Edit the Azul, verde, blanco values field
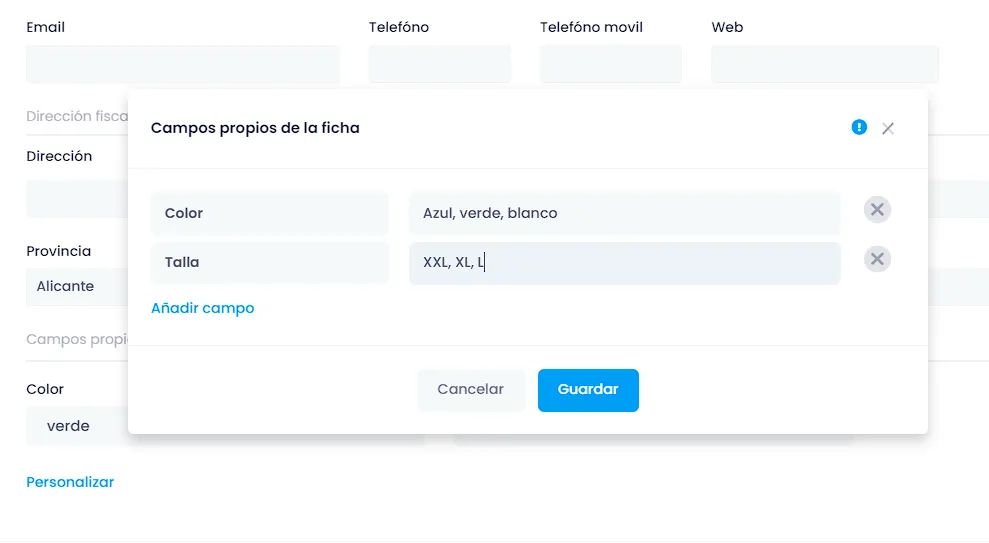The image size is (989, 543). tap(624, 213)
